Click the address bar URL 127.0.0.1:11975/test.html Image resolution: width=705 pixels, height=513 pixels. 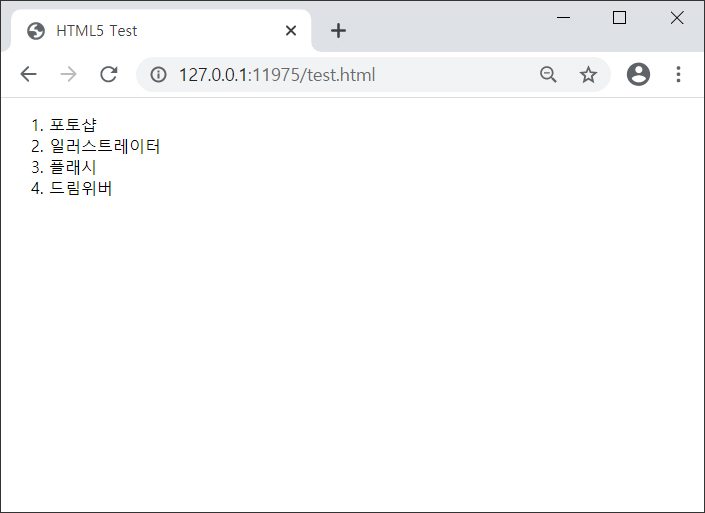(x=277, y=75)
